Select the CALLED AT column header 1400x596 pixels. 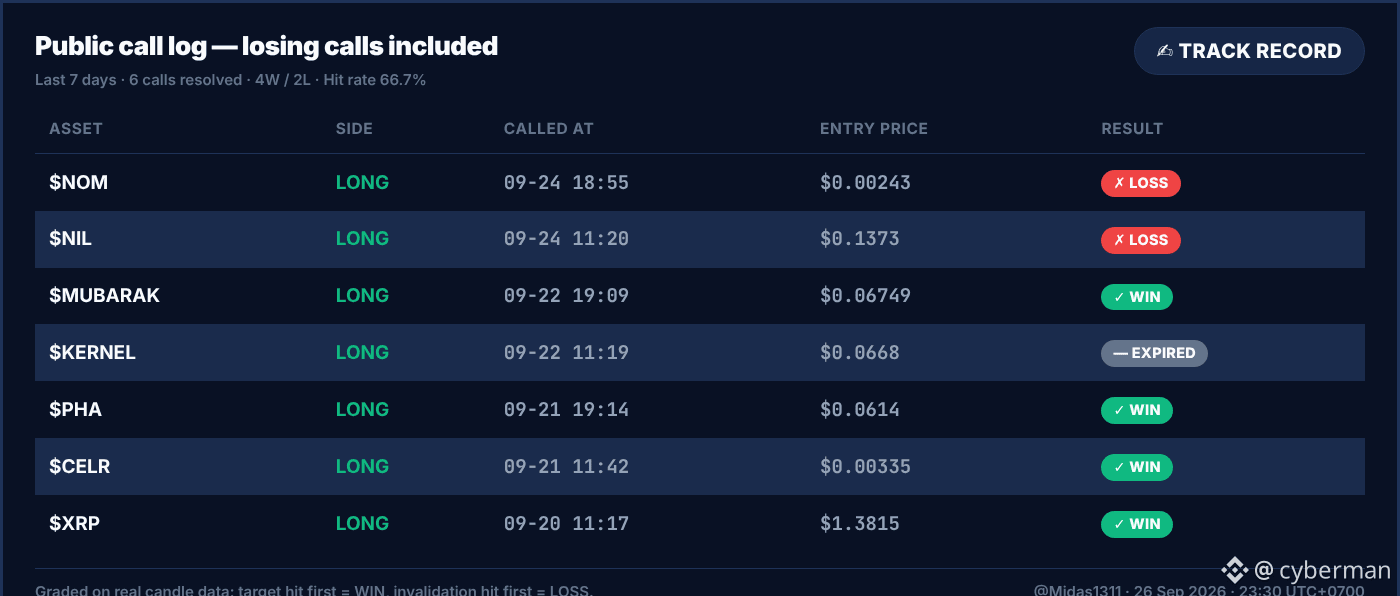549,129
